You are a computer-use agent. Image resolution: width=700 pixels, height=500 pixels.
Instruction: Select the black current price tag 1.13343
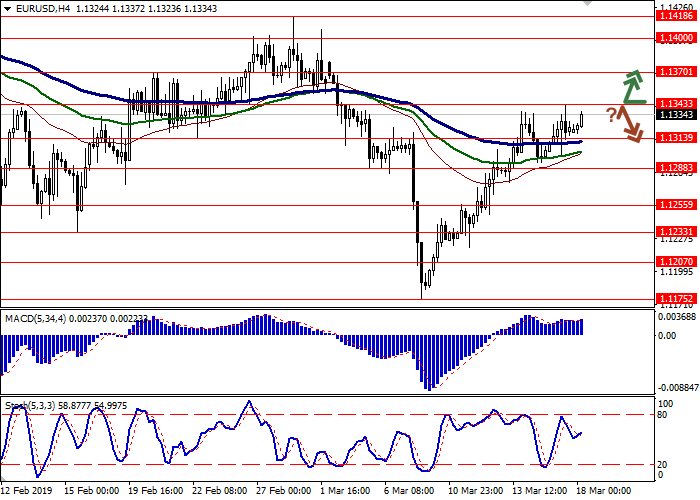tap(675, 114)
